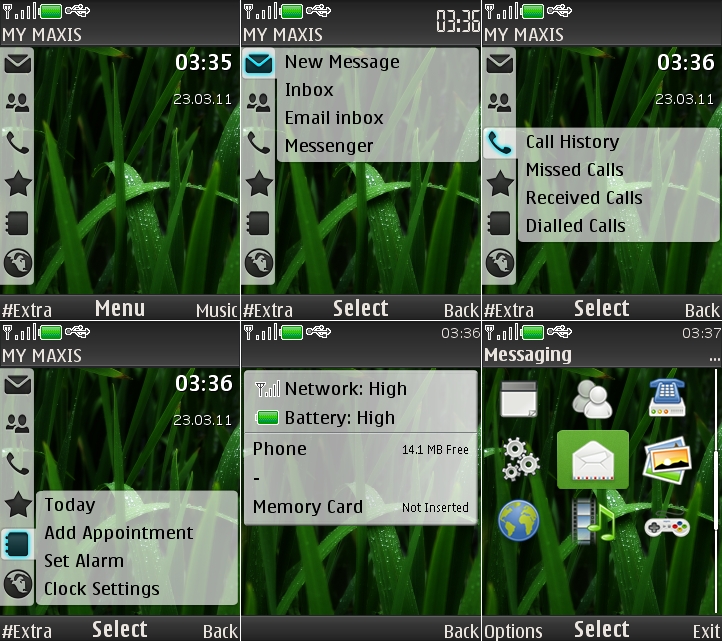Click highlighted blue envelope beside New Message
Image resolution: width=722 pixels, height=641 pixels.
259,64
